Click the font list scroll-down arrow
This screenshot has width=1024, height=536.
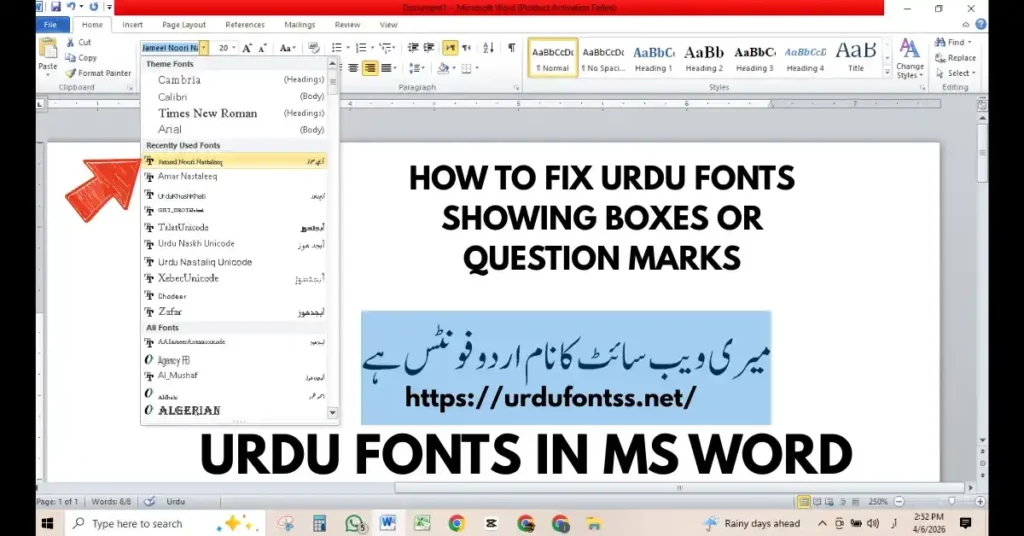[x=332, y=413]
